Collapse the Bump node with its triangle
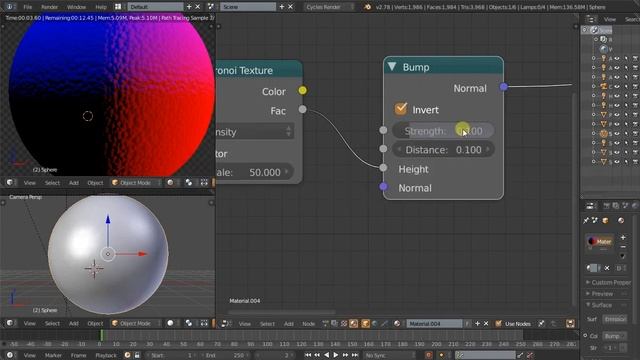Screen dimensions: 640x360 pyautogui.click(x=392, y=67)
